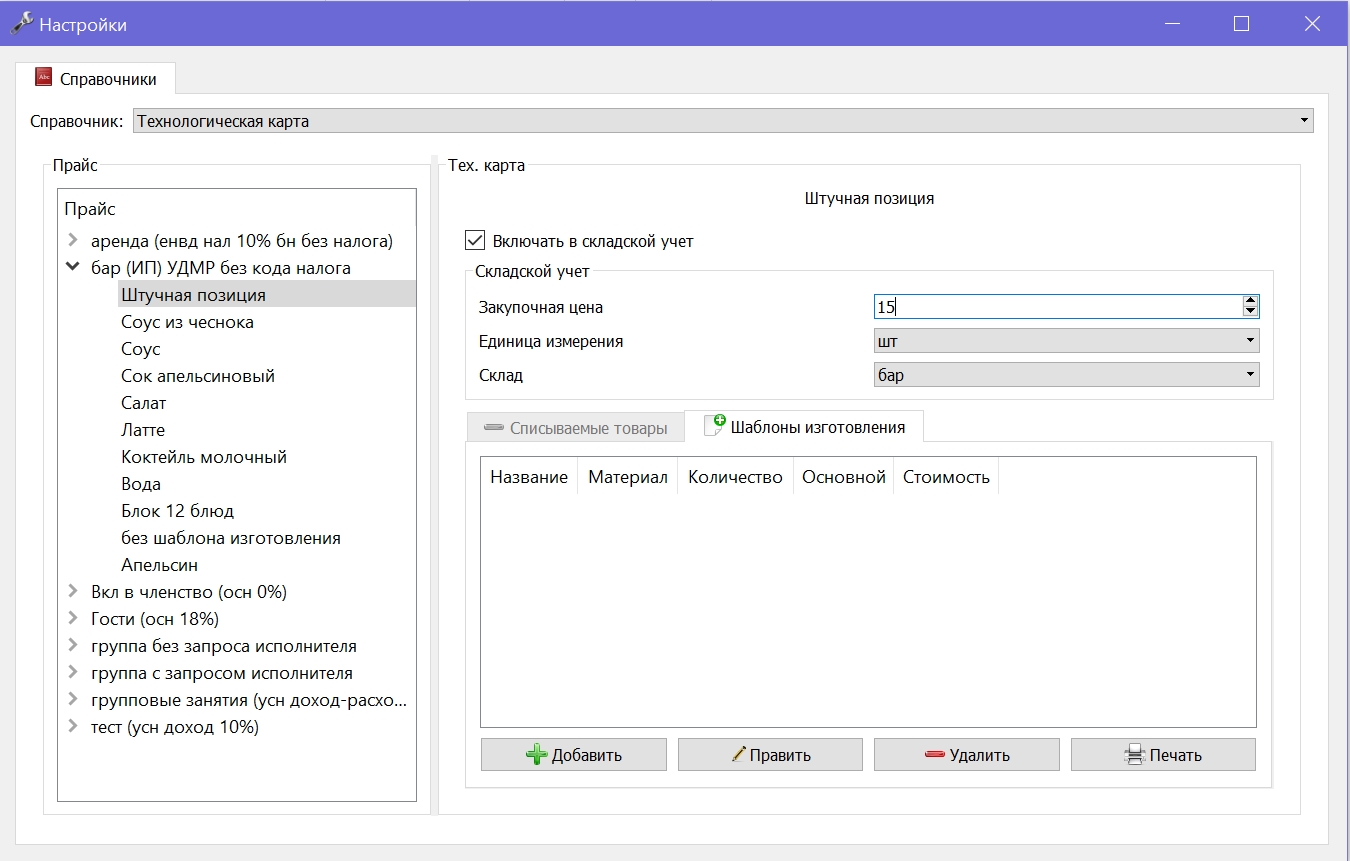Click the Справочники tab icon
The image size is (1350, 861).
(x=43, y=78)
